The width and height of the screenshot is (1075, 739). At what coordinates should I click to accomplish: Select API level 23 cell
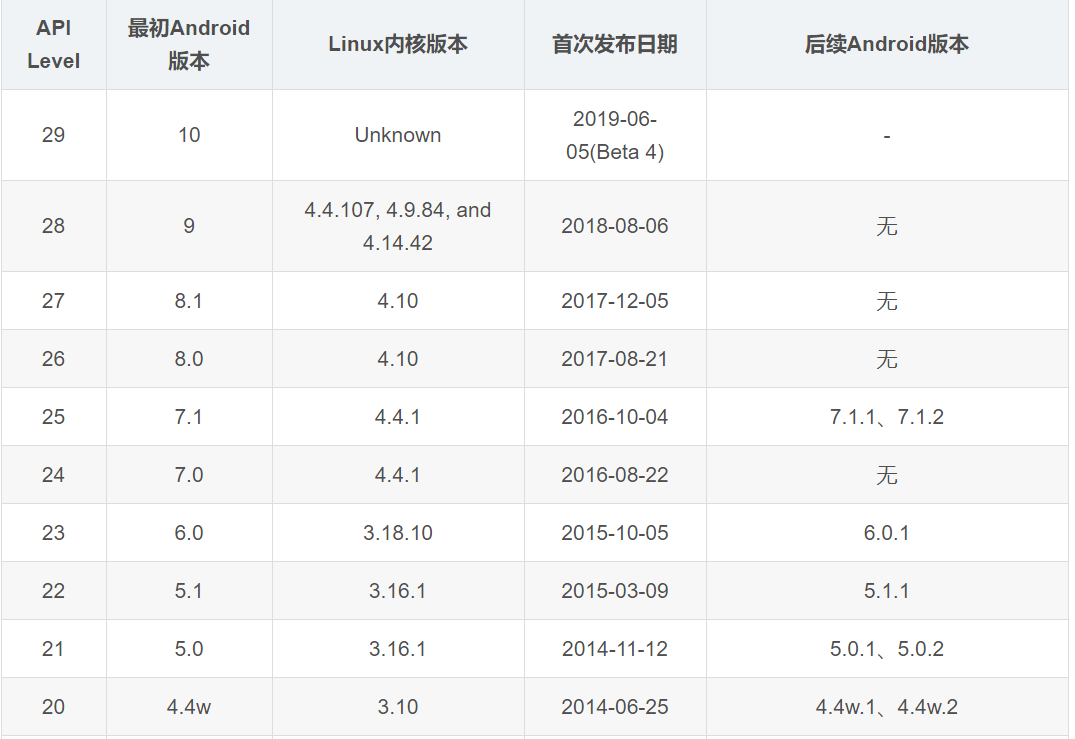(53, 533)
